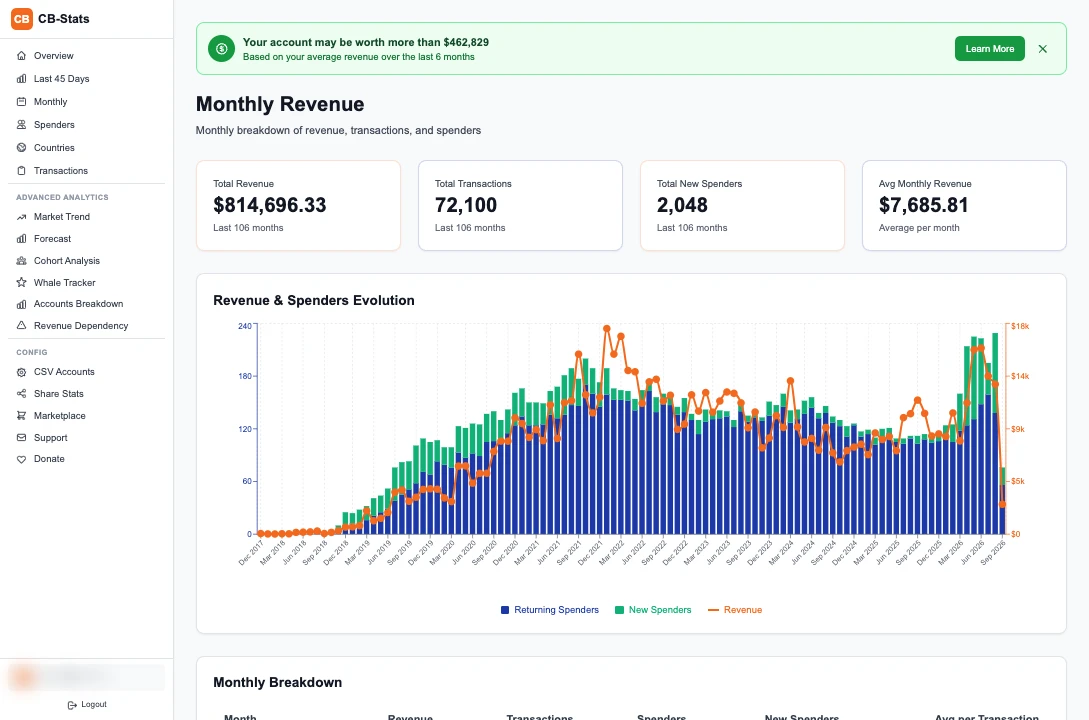1089x720 pixels.
Task: Click the Monthly Breakdown heading
Action: (277, 683)
